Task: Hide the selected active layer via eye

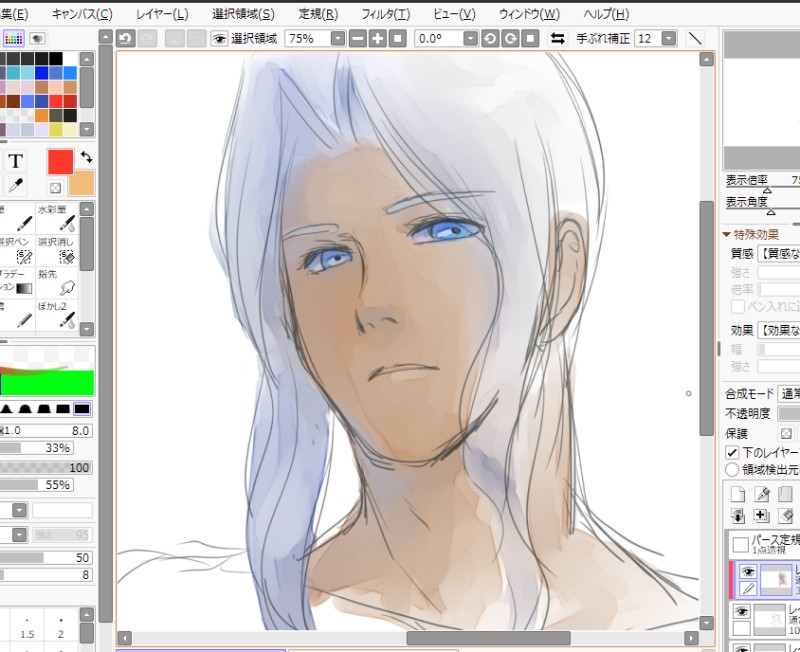Action: pos(748,571)
